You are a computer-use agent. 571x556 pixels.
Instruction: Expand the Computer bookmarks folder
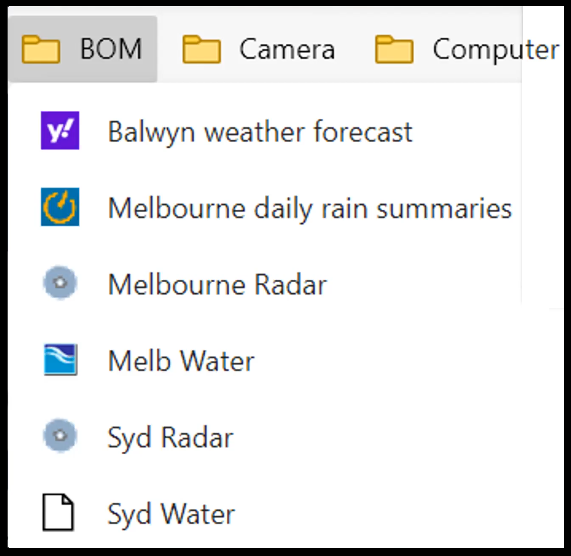point(467,49)
